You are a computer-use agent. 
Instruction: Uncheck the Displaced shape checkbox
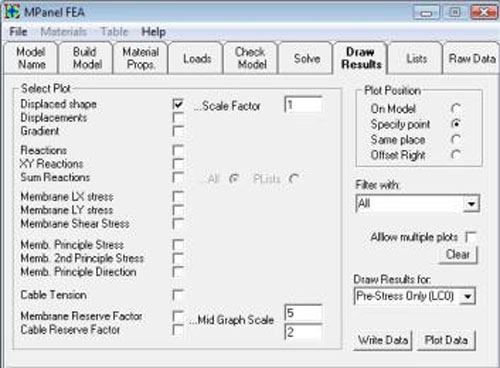pos(178,104)
